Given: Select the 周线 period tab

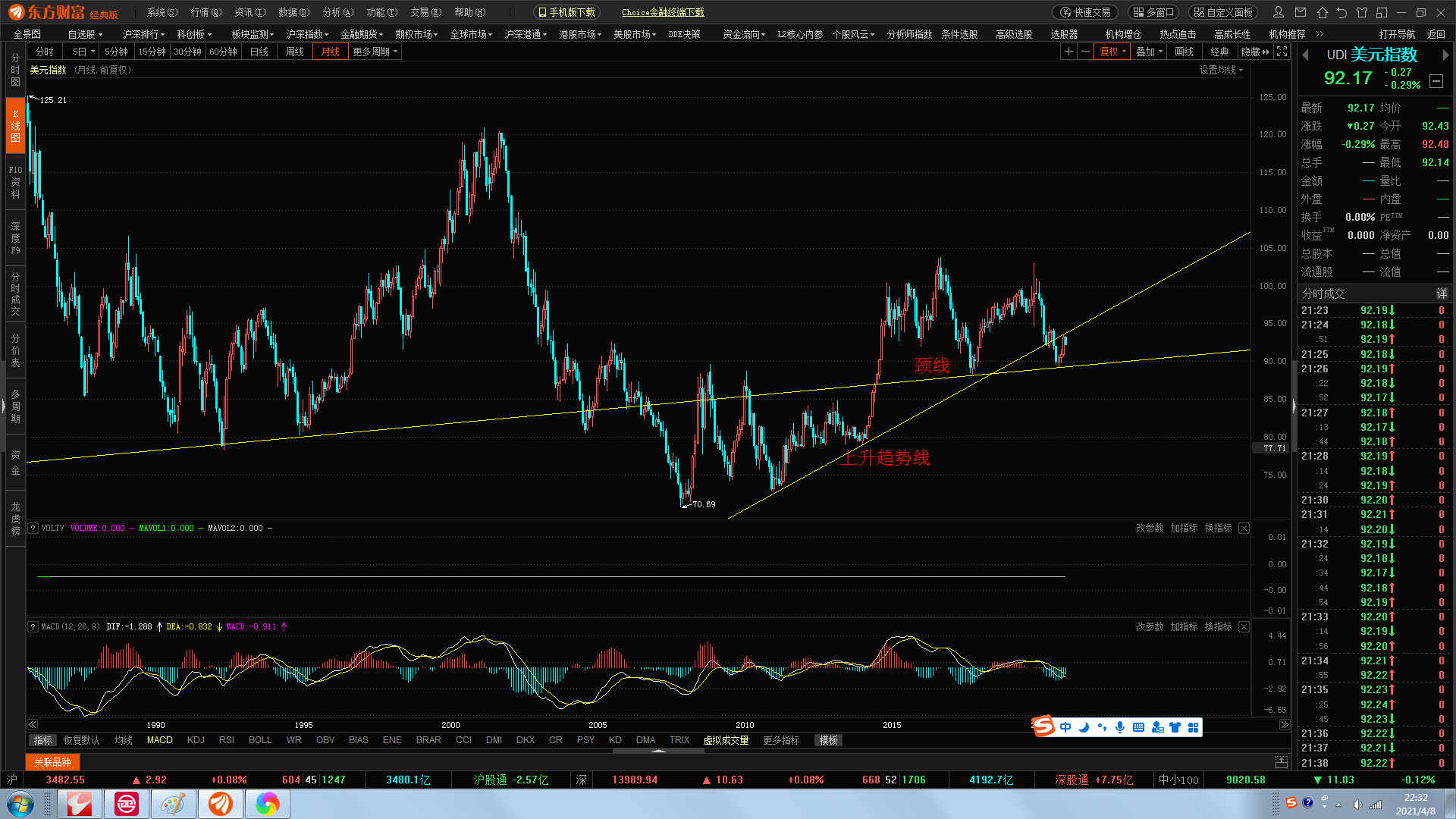Looking at the screenshot, I should 294,52.
